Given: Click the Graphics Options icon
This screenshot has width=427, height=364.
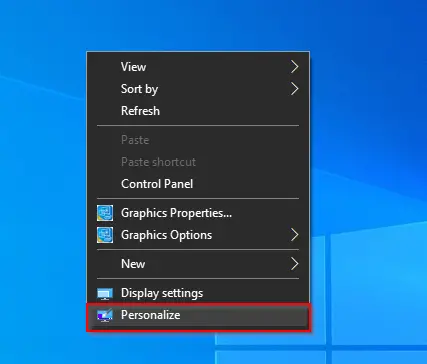Looking at the screenshot, I should [105, 235].
